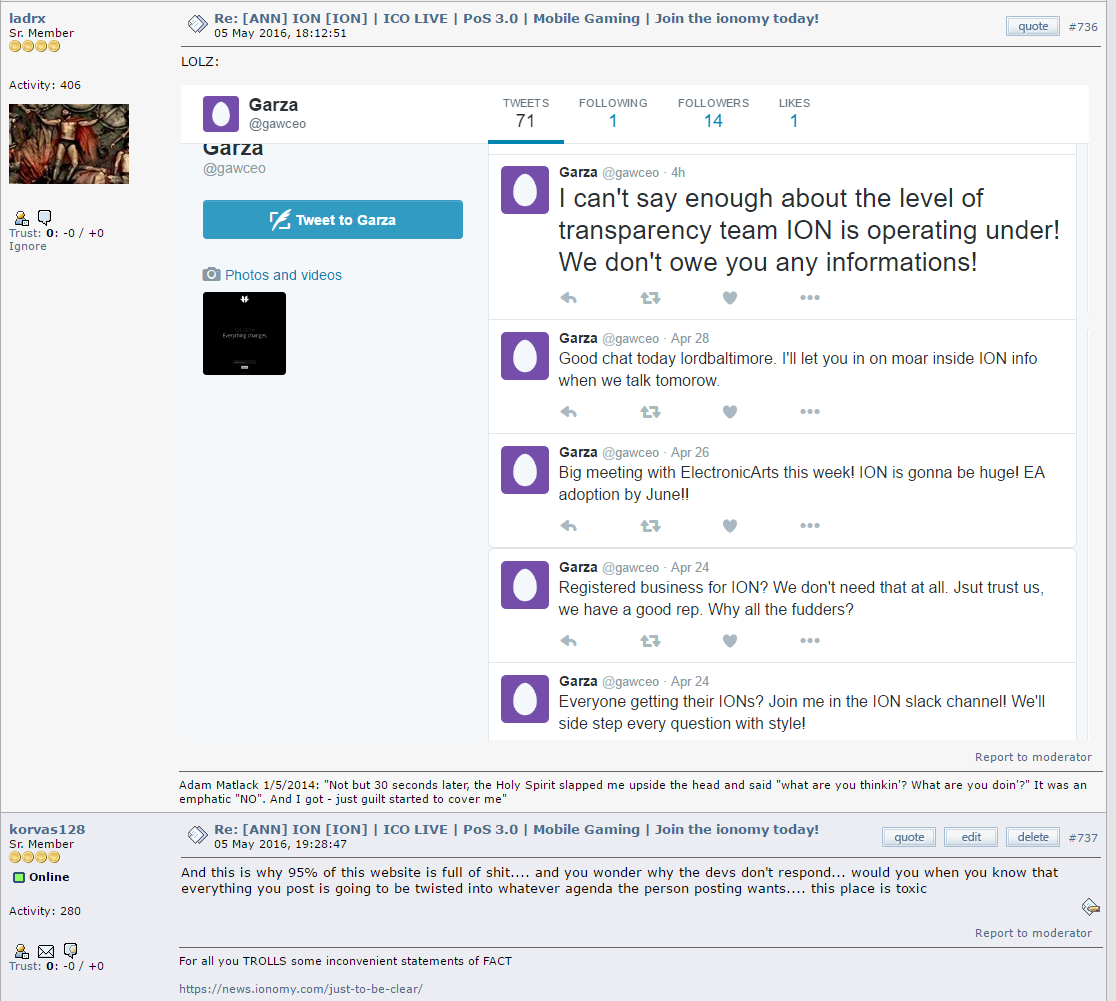Open the post #736 title link

pos(516,19)
